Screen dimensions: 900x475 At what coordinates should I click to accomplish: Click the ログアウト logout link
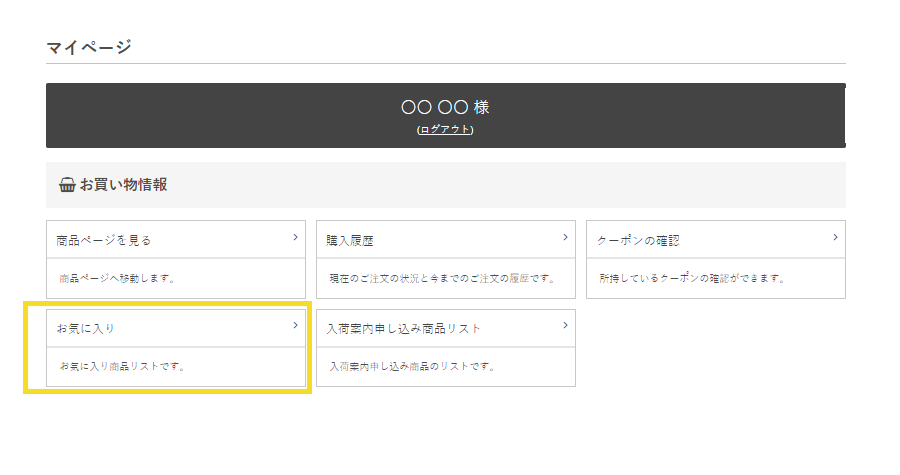(x=445, y=130)
